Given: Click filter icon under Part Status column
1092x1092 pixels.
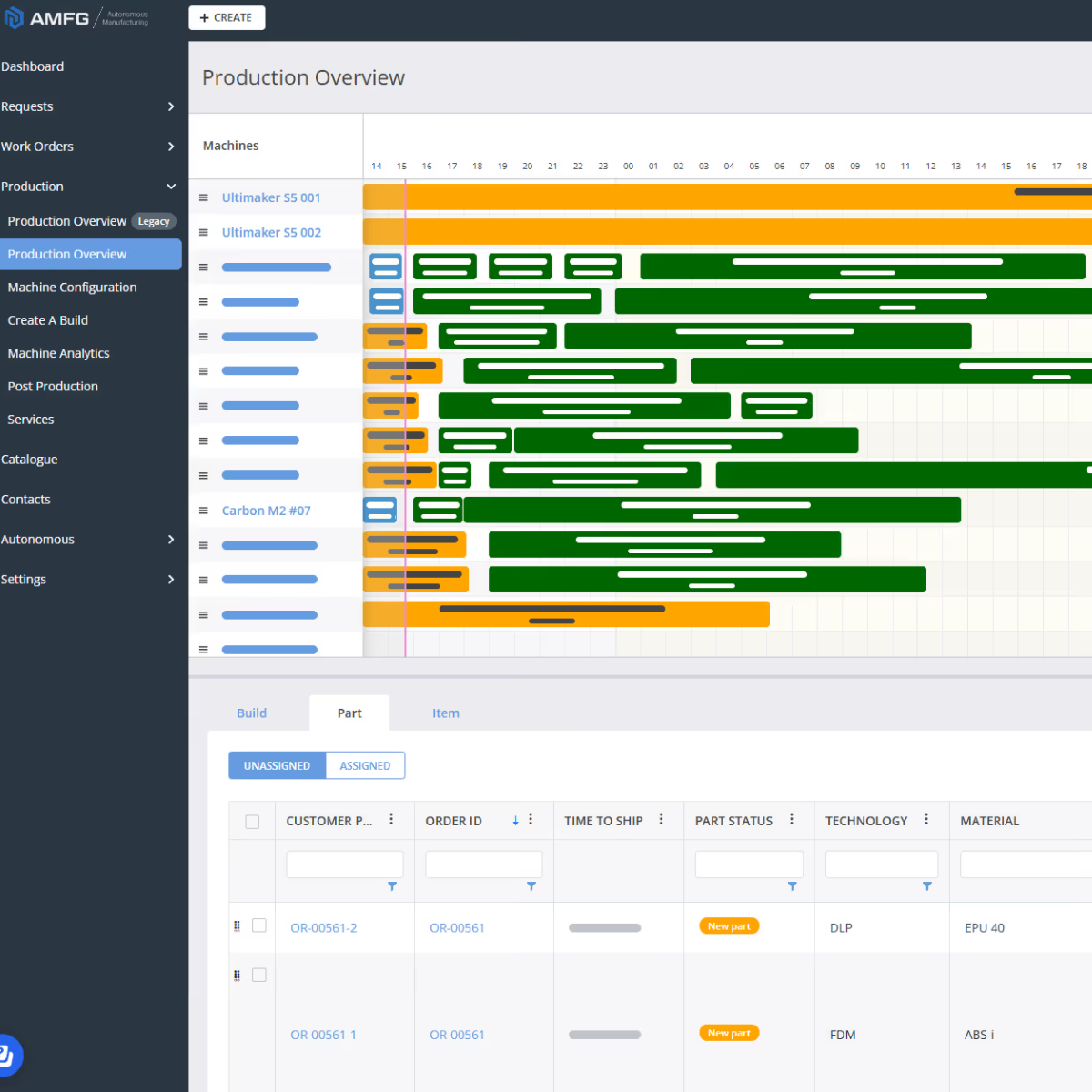Looking at the screenshot, I should (x=793, y=886).
